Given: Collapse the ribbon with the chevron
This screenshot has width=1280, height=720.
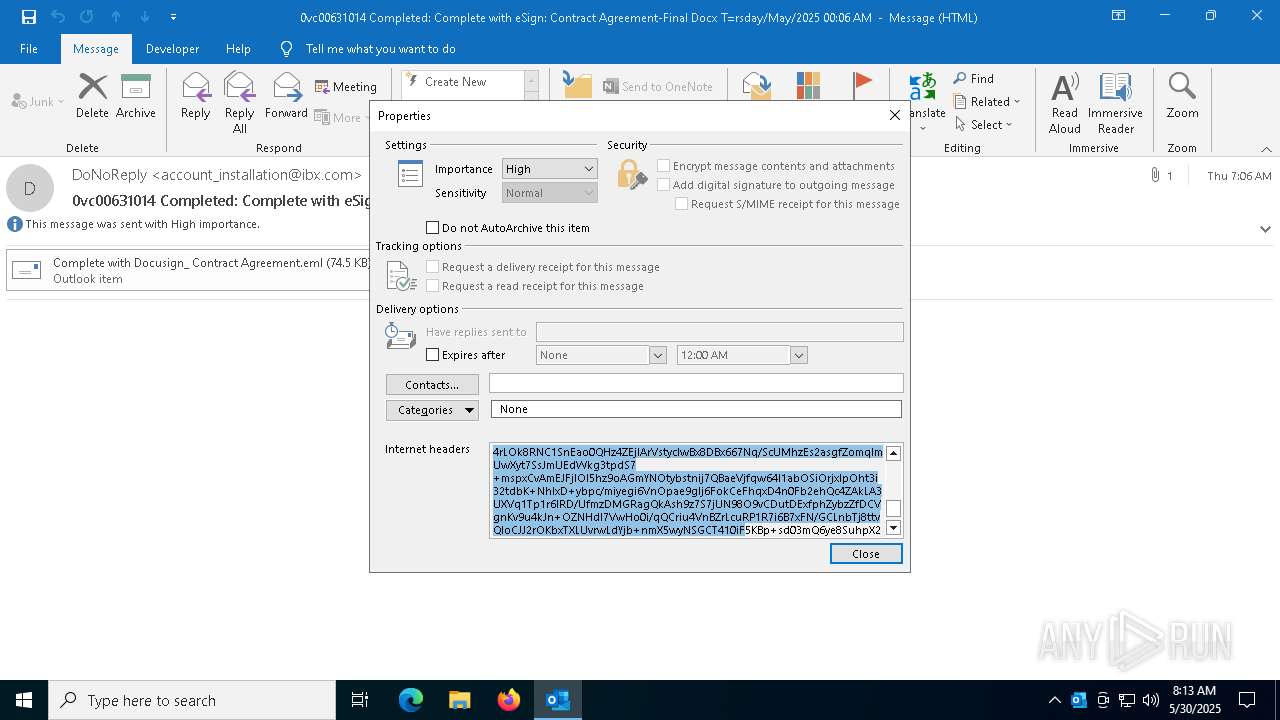Looking at the screenshot, I should tap(1266, 149).
